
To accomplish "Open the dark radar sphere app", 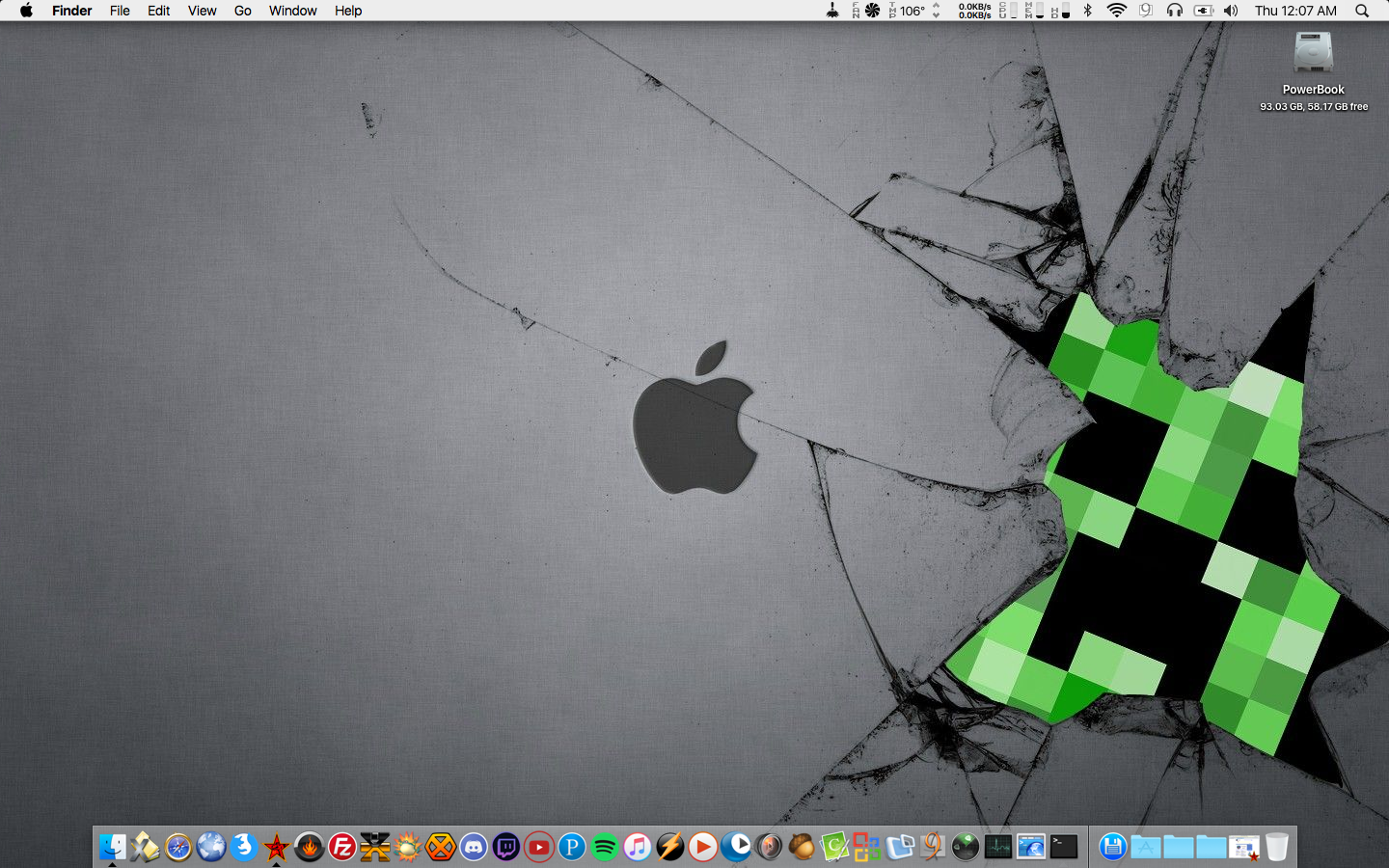I will (966, 847).
